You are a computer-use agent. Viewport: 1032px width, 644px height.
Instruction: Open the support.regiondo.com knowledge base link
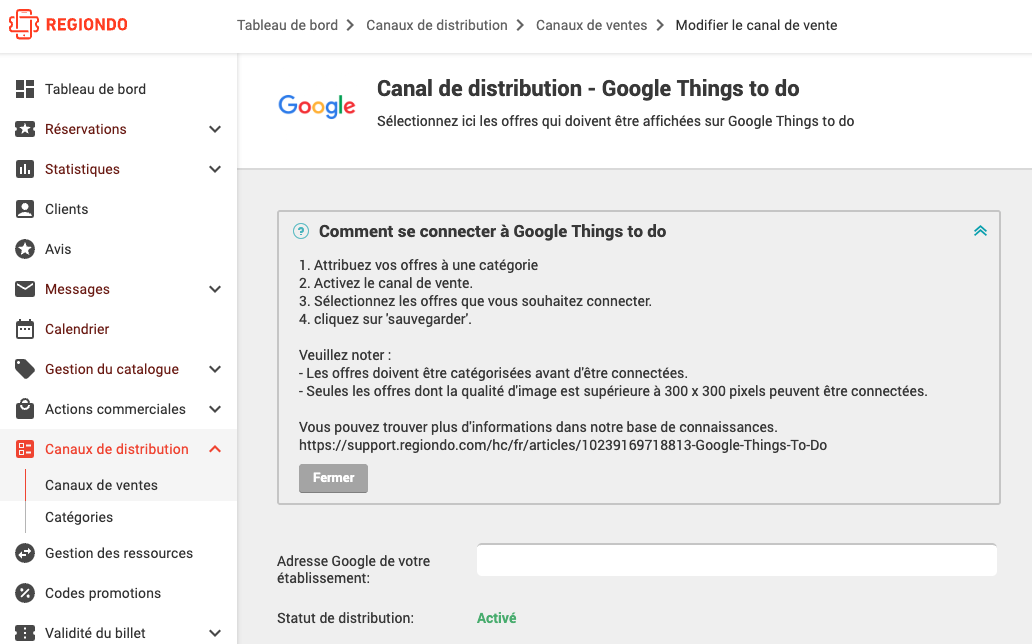pos(563,445)
